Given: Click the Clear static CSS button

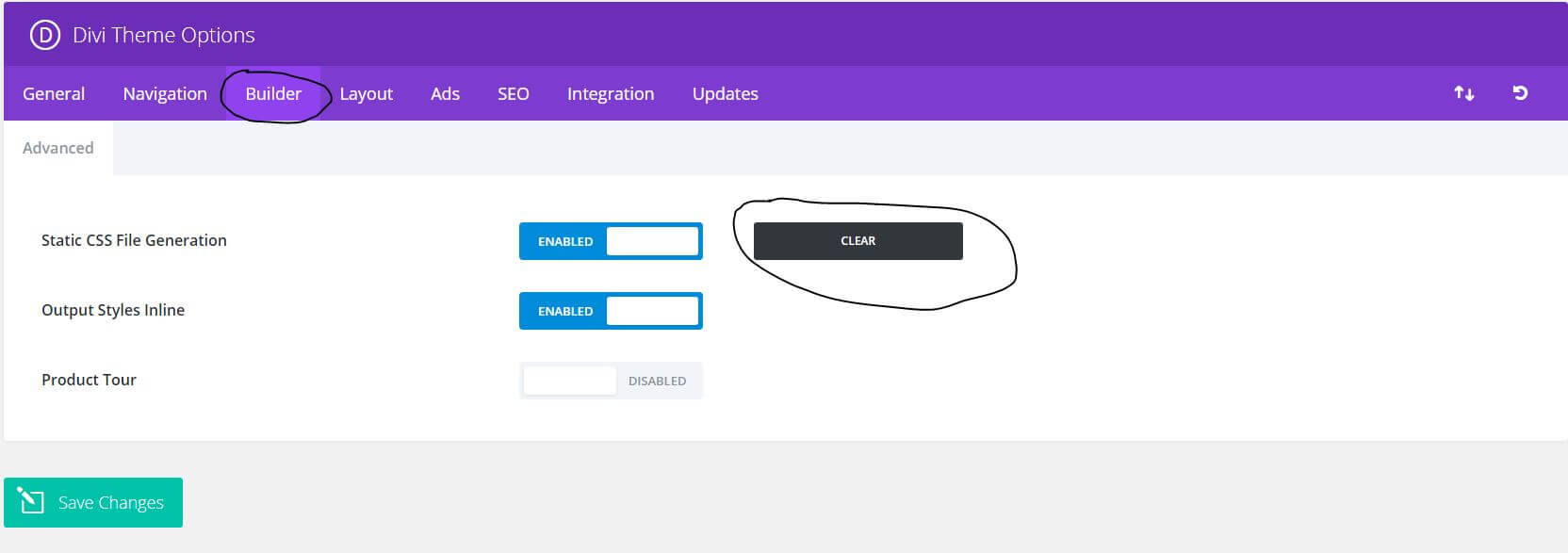Looking at the screenshot, I should tap(858, 241).
